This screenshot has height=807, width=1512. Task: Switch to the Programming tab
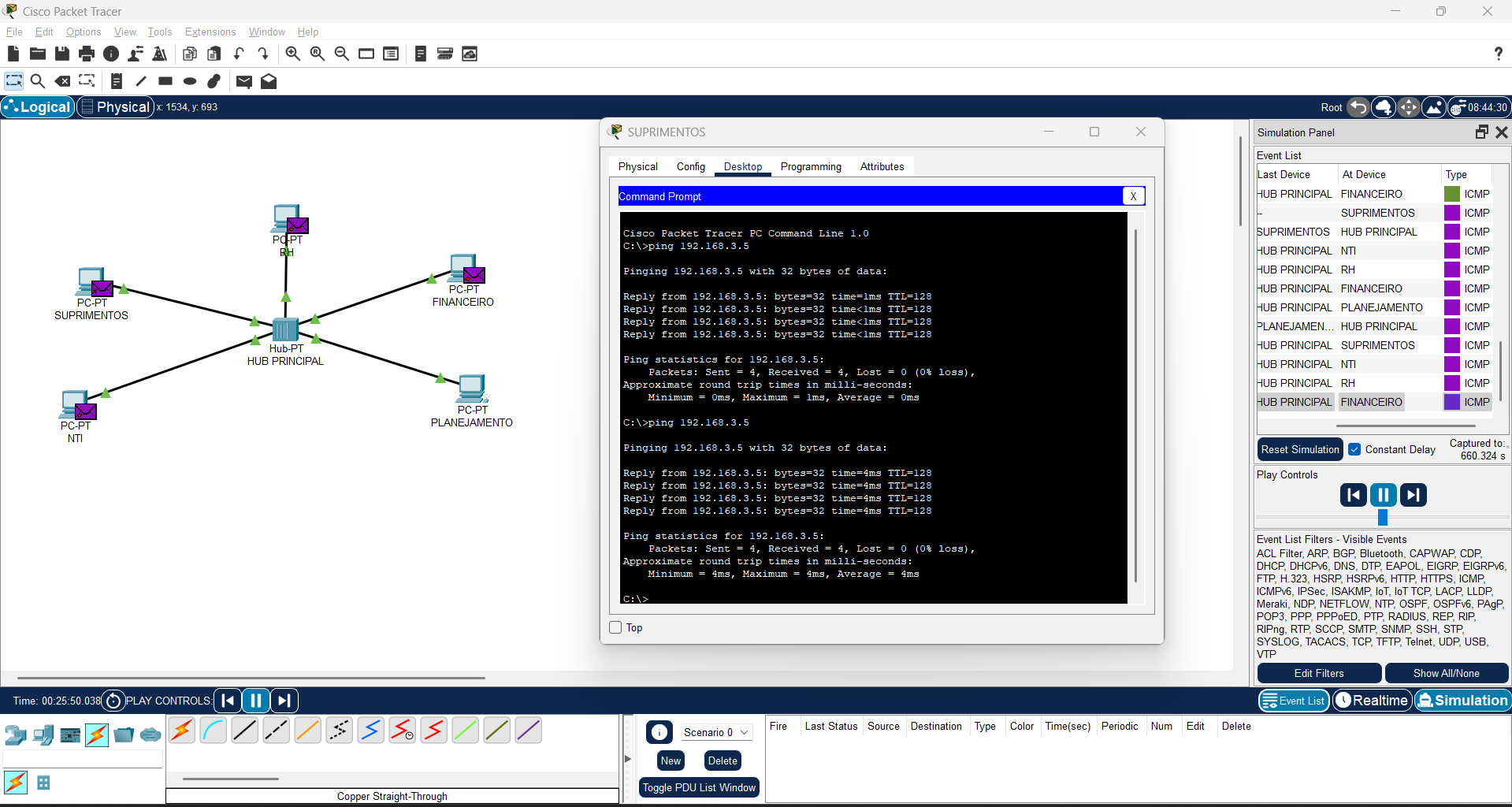pyautogui.click(x=811, y=166)
